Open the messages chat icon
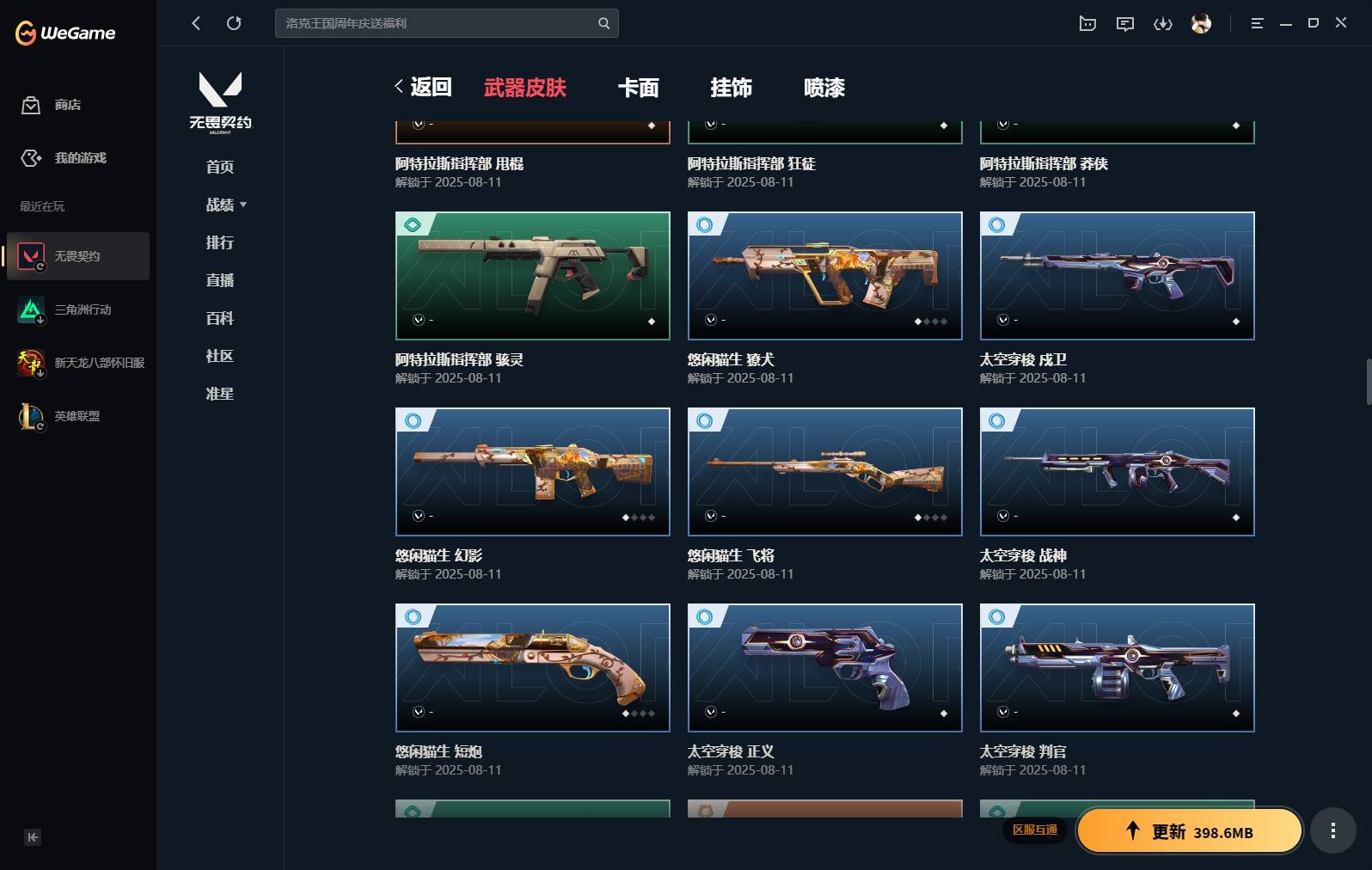Image resolution: width=1372 pixels, height=870 pixels. point(1125,24)
